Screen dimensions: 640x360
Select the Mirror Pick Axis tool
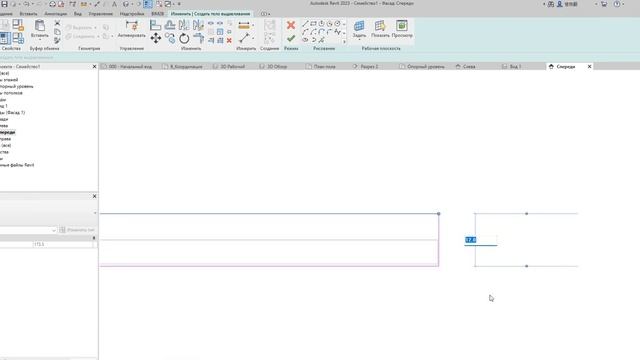[x=184, y=25]
